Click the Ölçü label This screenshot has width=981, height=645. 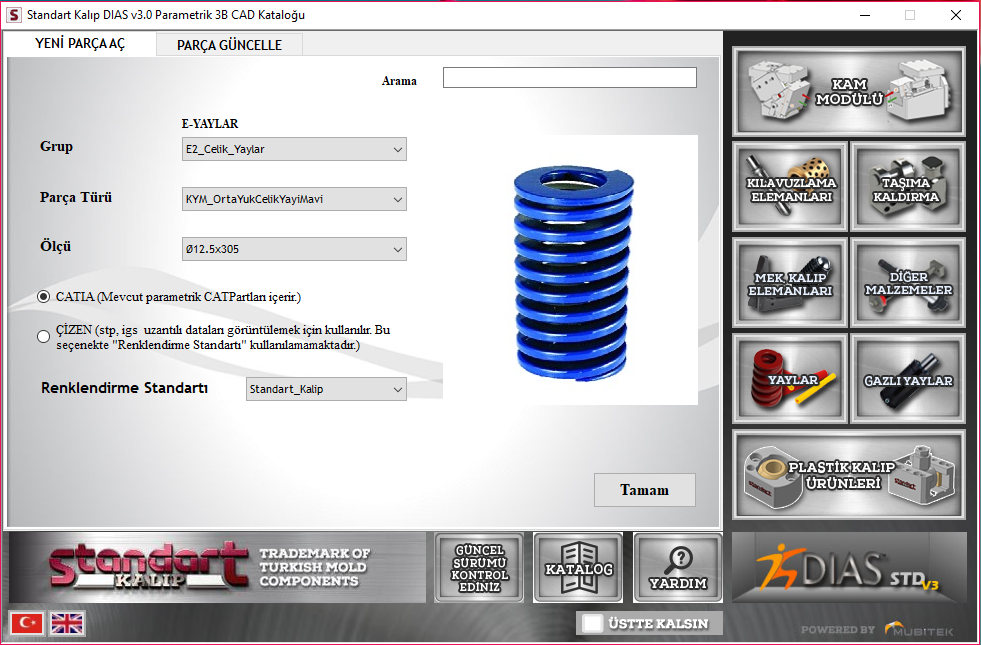(56, 246)
